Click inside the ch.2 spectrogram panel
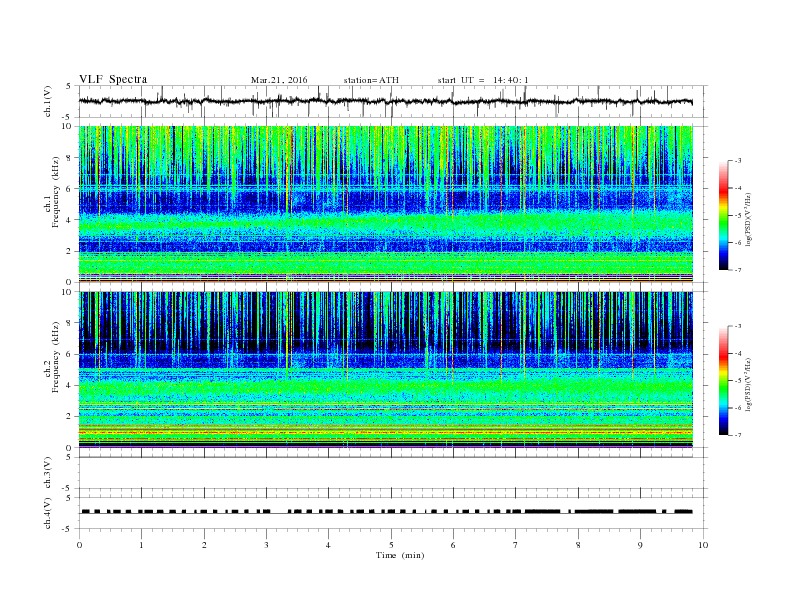792x612 pixels. 385,369
